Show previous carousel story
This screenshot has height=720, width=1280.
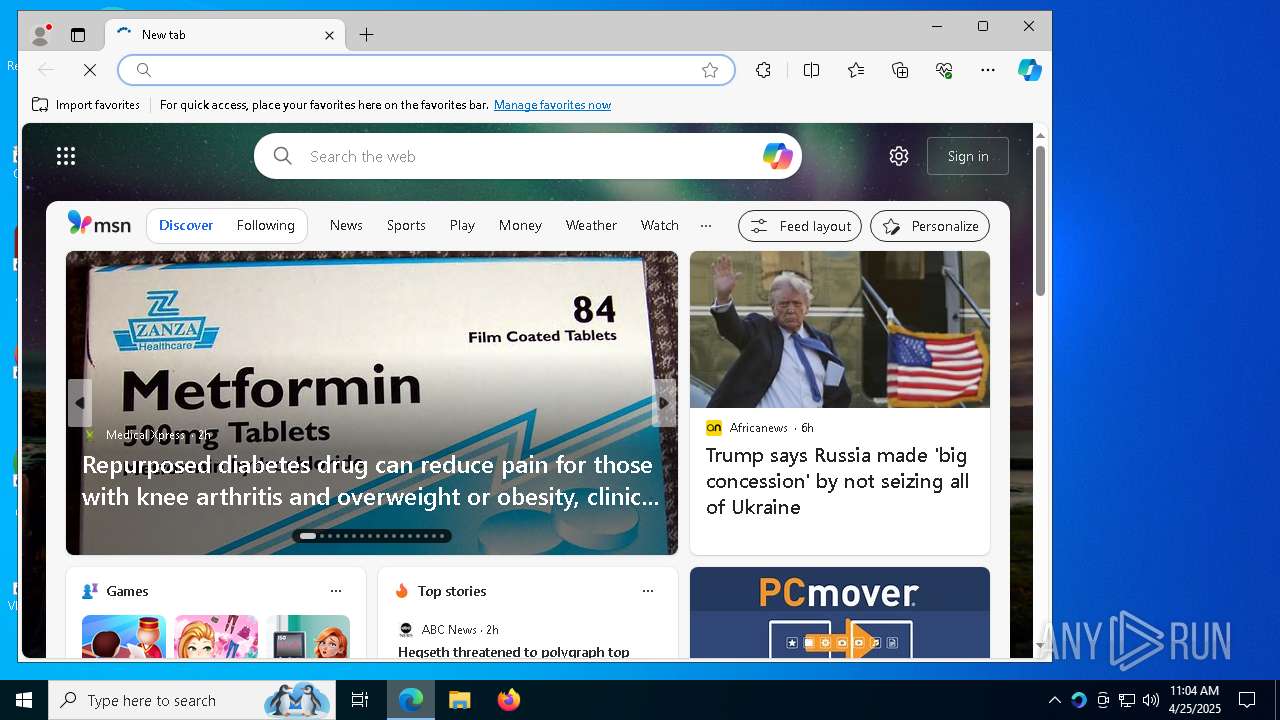[80, 403]
